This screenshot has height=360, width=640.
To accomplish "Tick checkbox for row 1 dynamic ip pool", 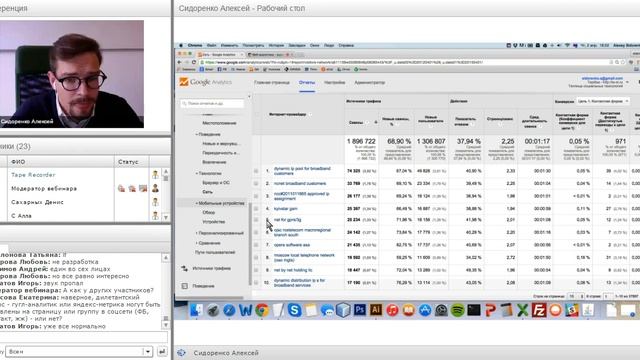I will click(x=256, y=171).
